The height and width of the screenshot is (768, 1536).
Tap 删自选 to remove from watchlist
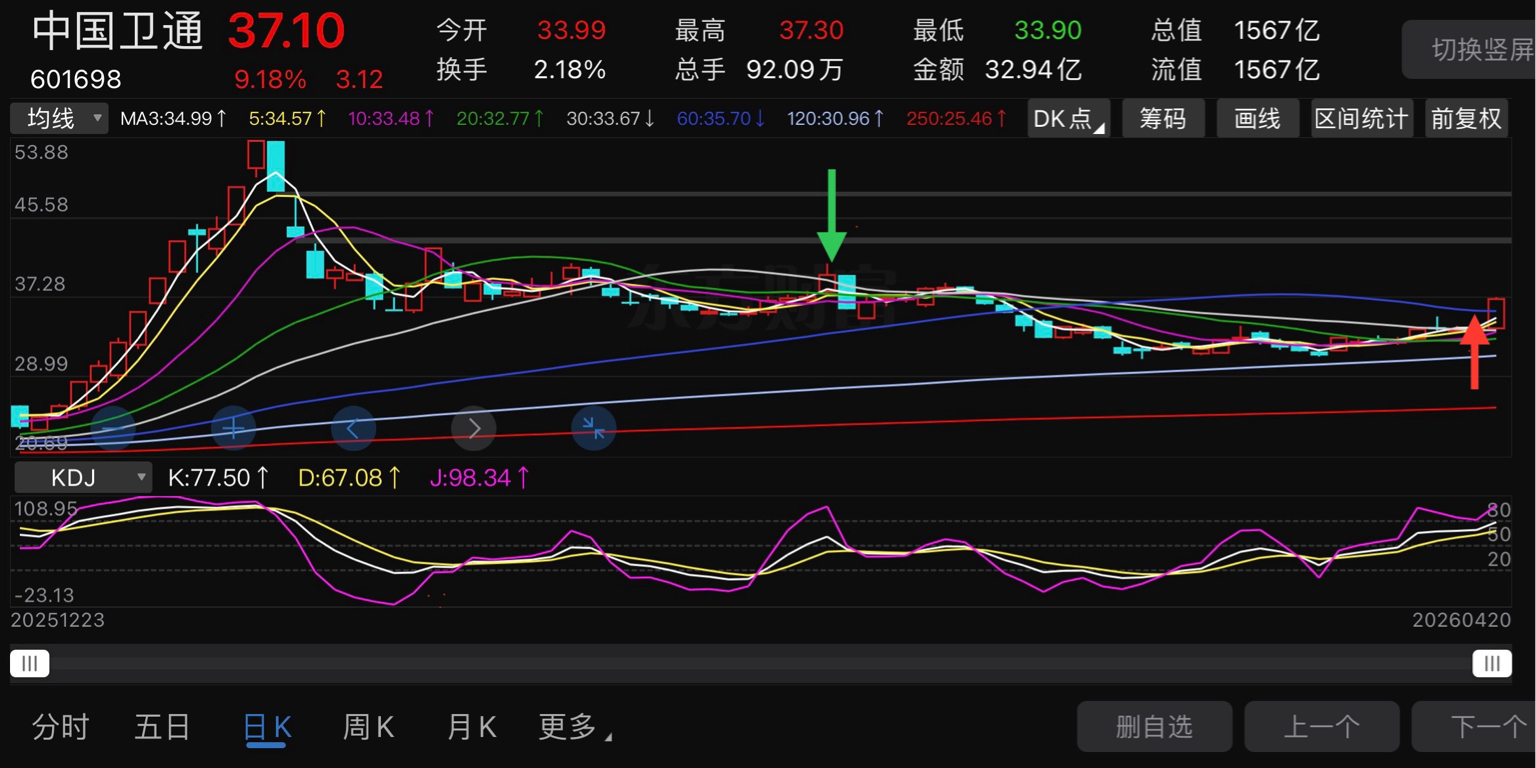coord(1154,727)
